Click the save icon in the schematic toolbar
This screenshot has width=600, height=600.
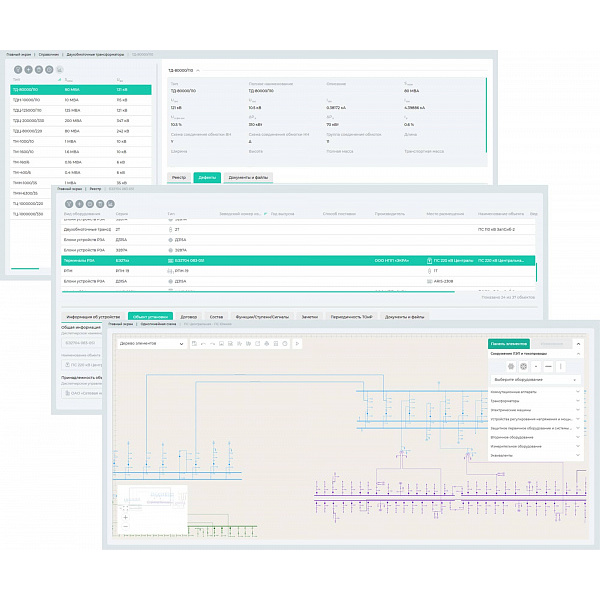pos(194,344)
